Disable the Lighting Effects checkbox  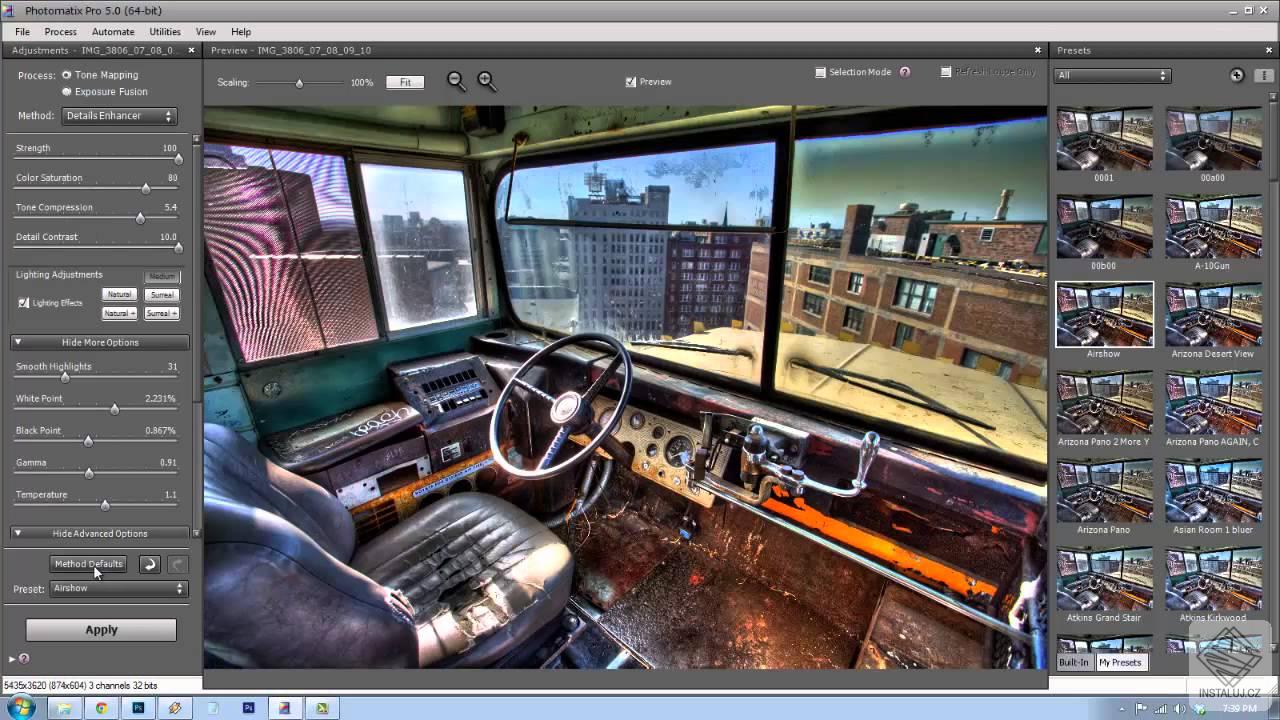click(24, 303)
